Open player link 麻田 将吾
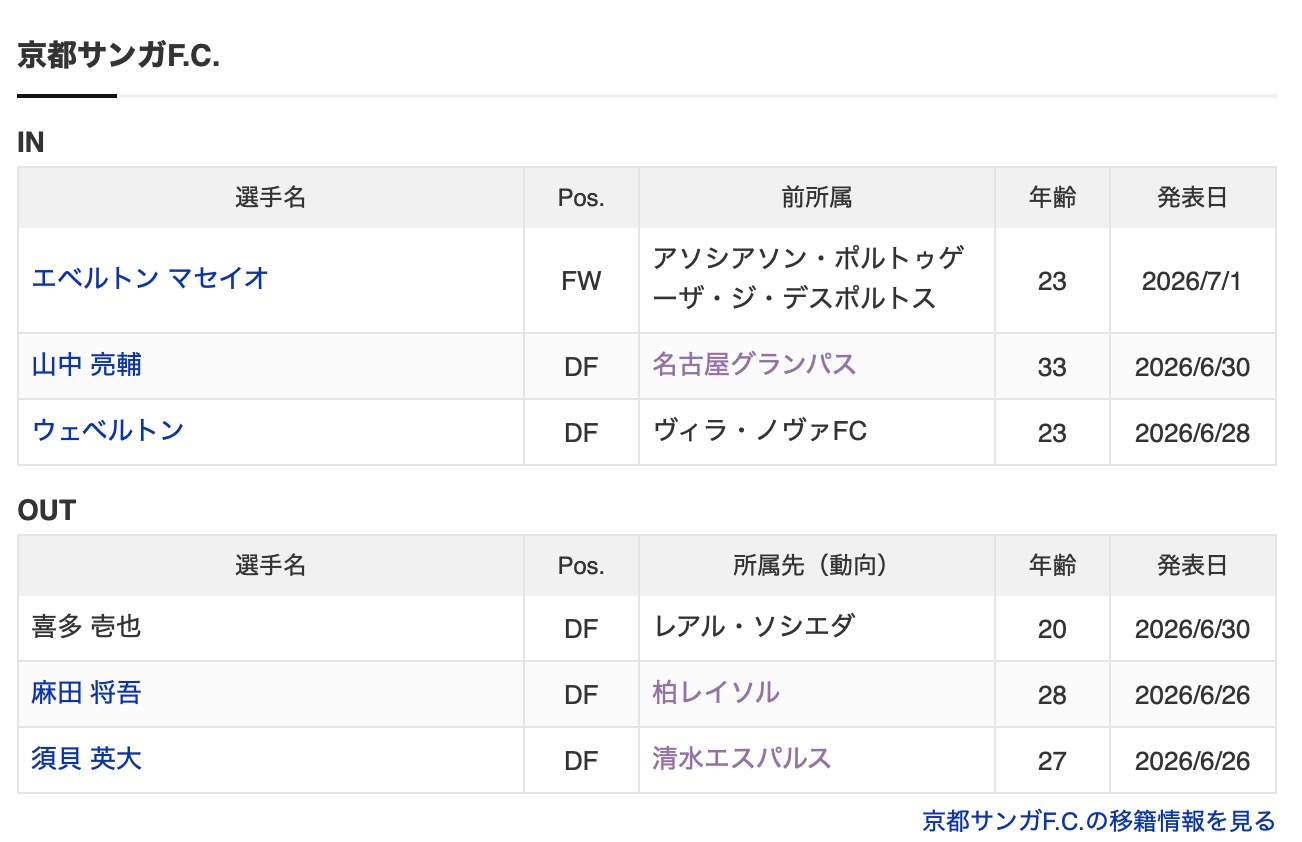Screen dimensions: 1302x842 coord(87,692)
